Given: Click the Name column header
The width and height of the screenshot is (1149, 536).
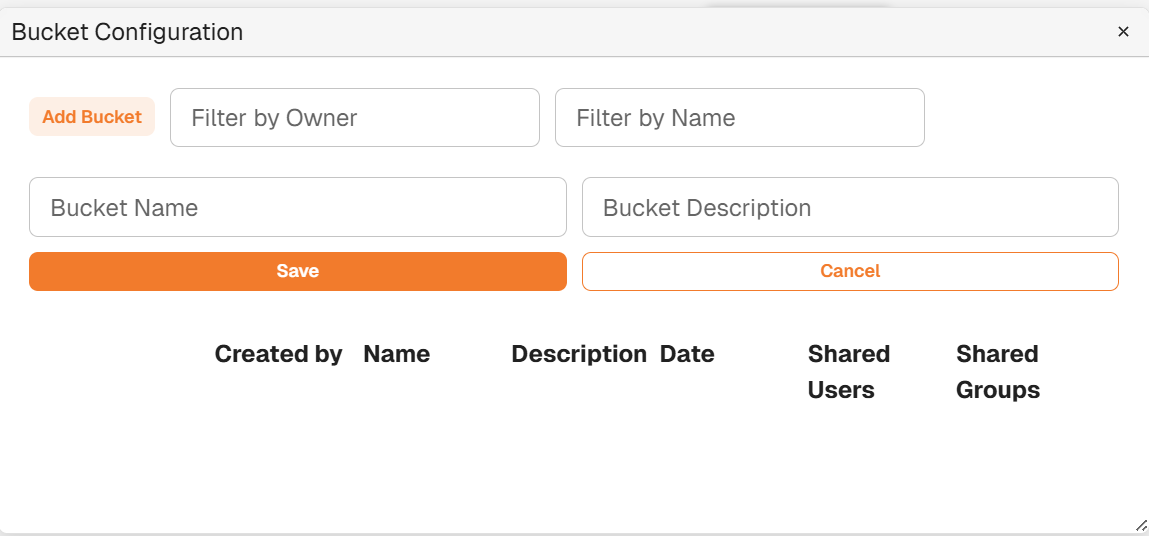Looking at the screenshot, I should pyautogui.click(x=396, y=354).
